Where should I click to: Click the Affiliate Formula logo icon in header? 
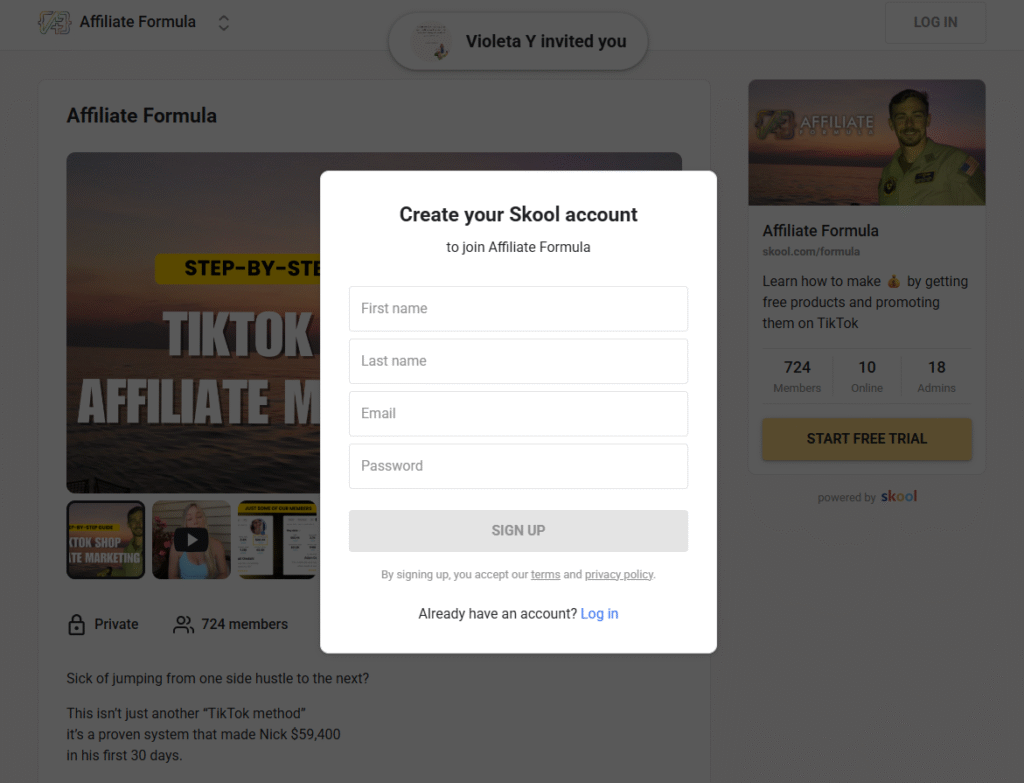coord(54,22)
